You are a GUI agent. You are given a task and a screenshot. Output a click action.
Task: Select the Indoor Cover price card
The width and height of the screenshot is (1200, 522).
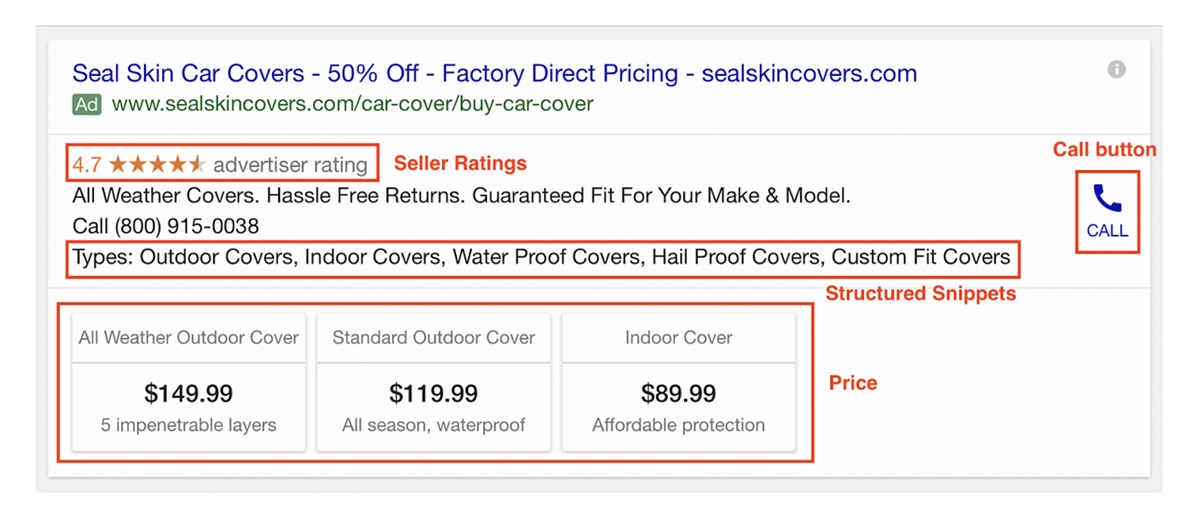(679, 382)
